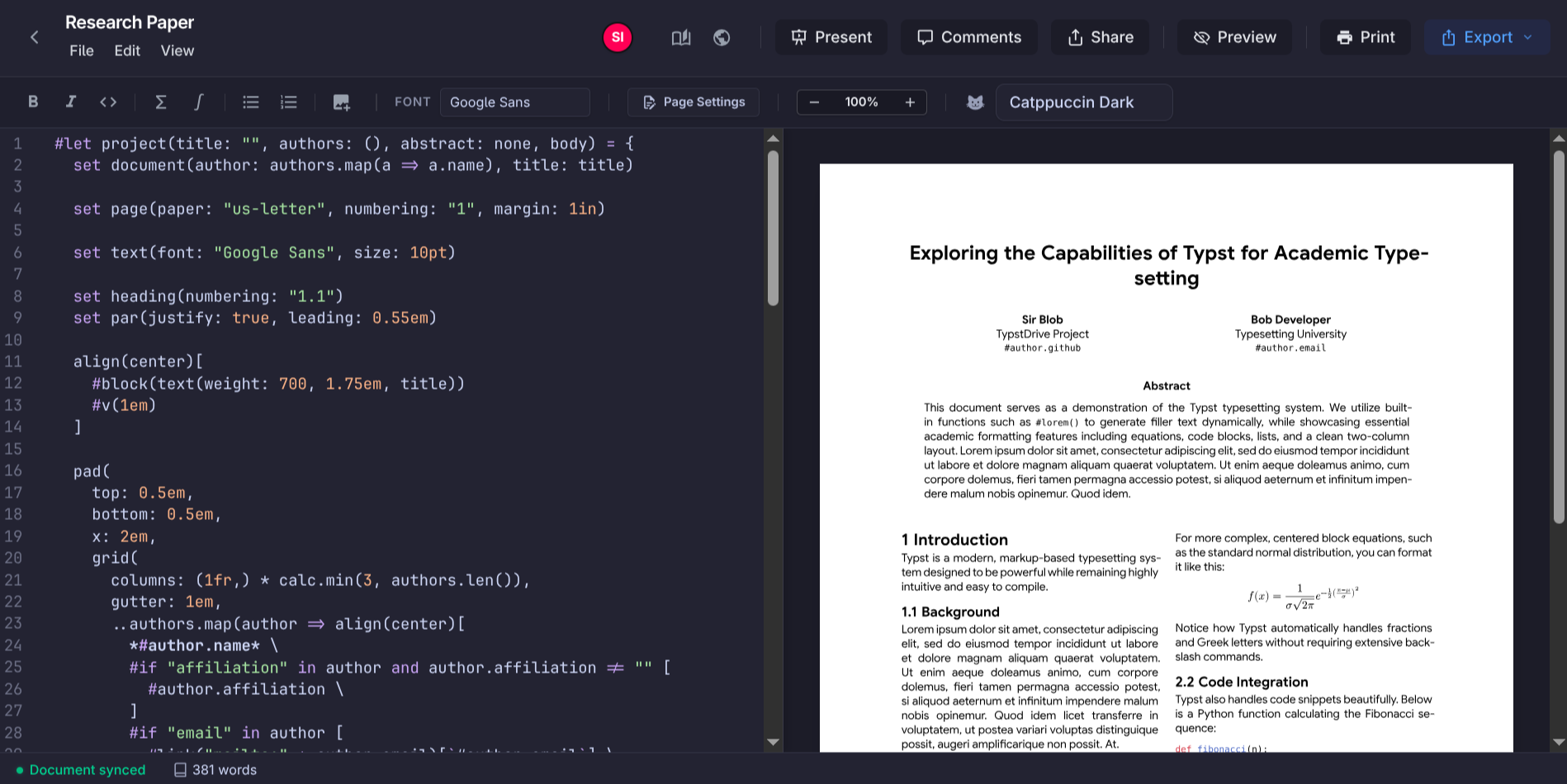The image size is (1567, 784).
Task: Click the preview scrollbar up arrow
Action: pos(1559,138)
